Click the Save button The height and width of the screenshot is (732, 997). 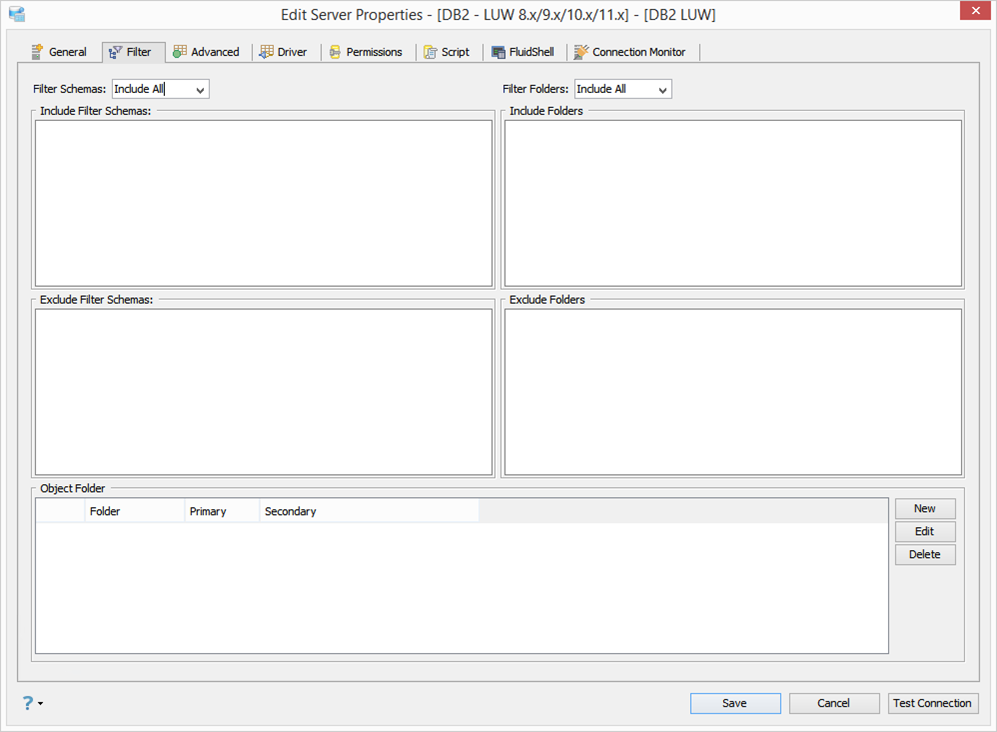[x=735, y=703]
